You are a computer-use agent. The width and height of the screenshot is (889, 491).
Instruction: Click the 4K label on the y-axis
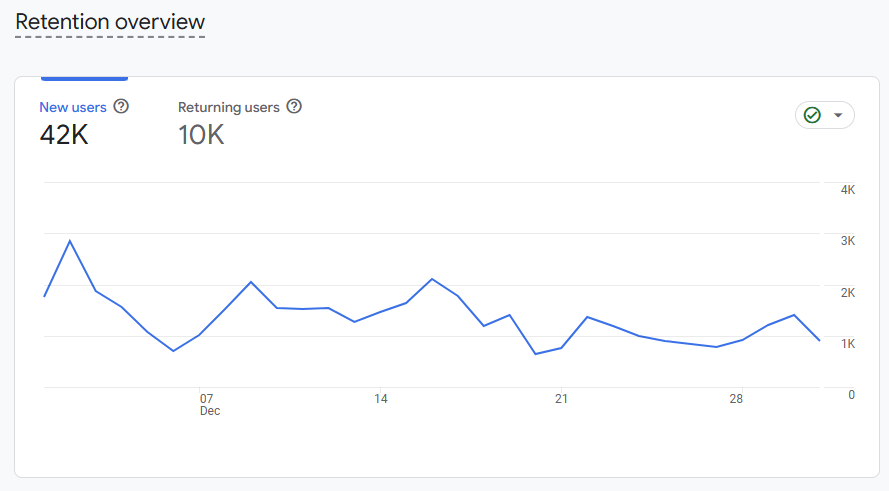tap(847, 190)
